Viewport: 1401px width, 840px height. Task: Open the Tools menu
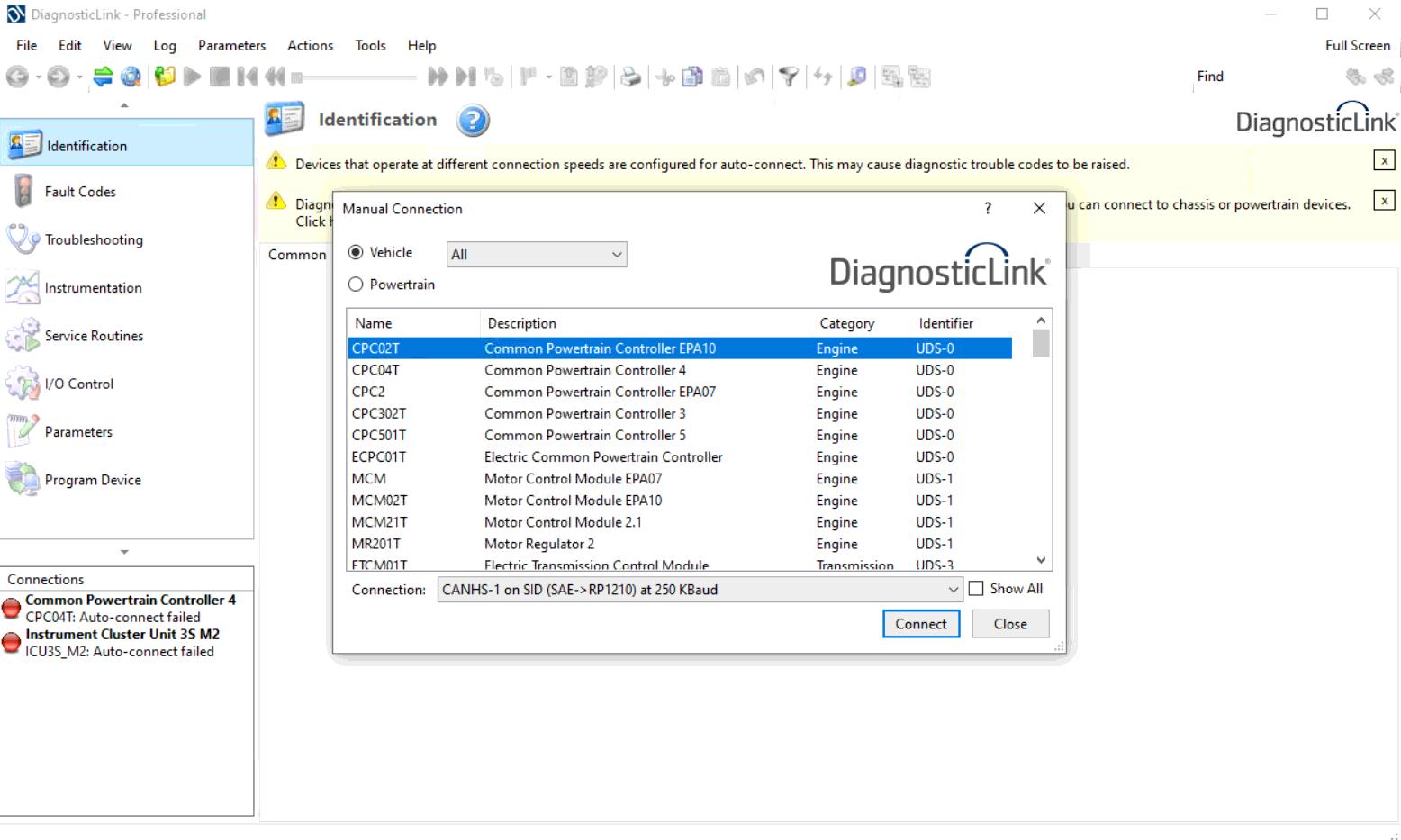[370, 45]
